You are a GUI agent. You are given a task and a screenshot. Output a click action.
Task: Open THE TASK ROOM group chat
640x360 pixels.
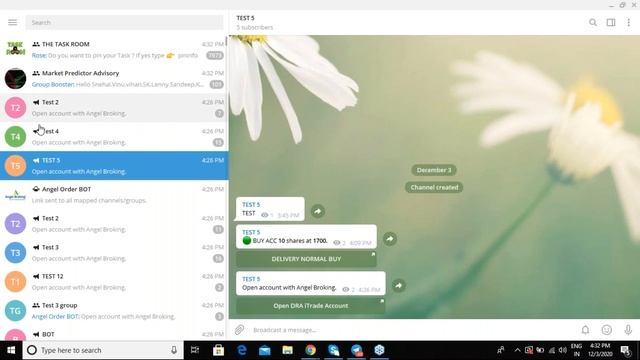pos(114,49)
